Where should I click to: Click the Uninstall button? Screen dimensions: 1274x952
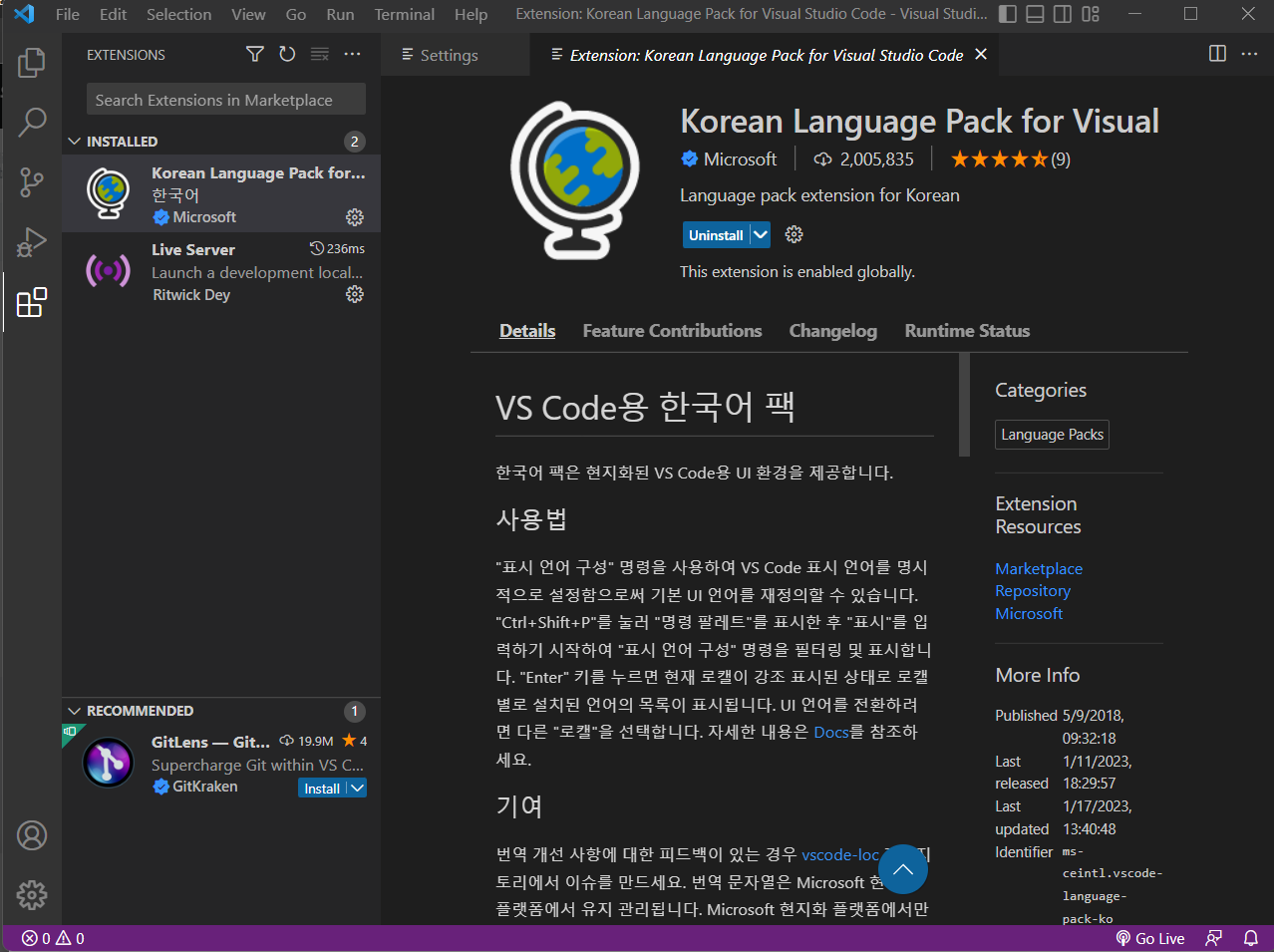(x=716, y=235)
